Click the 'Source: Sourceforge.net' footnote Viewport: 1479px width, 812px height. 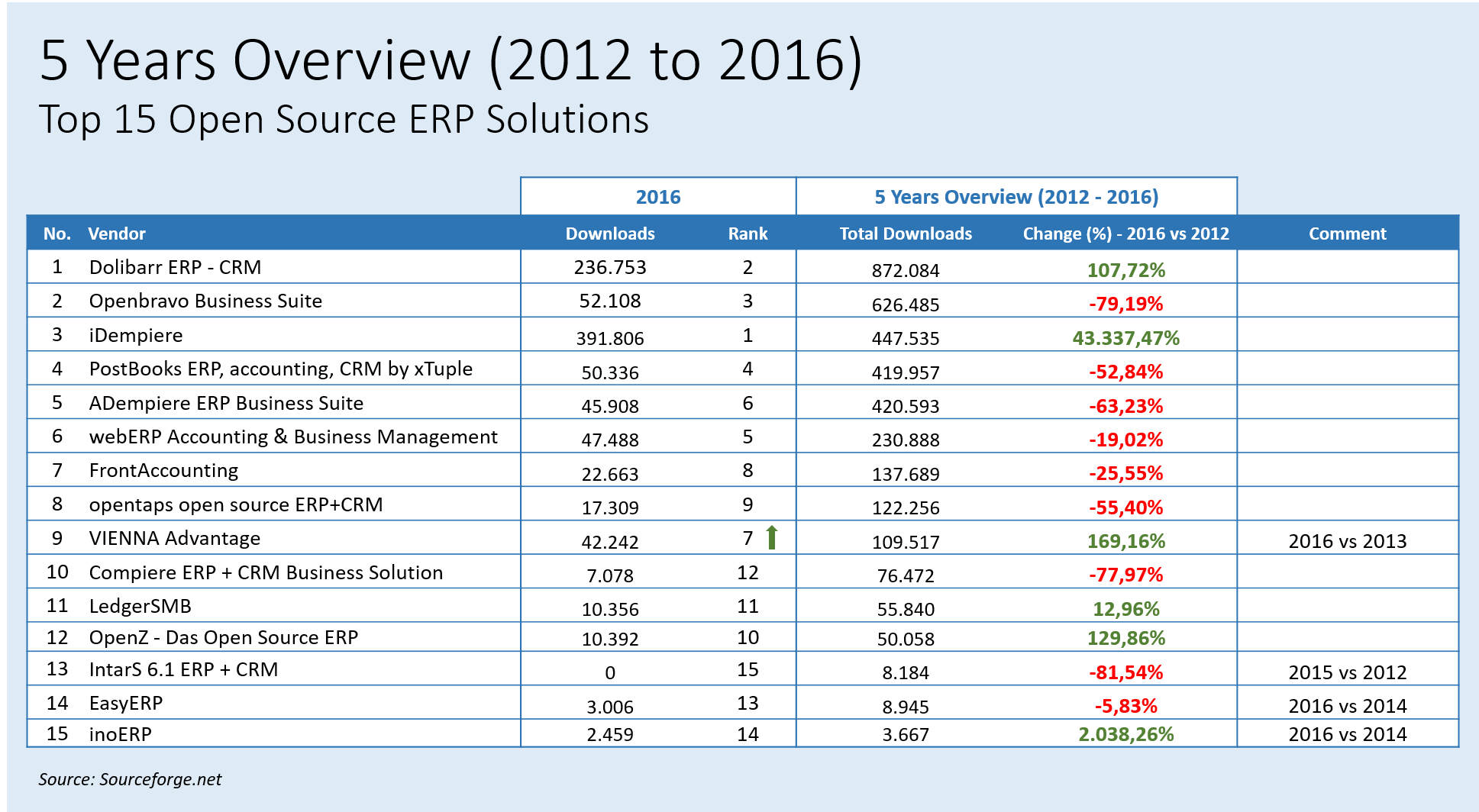[130, 779]
